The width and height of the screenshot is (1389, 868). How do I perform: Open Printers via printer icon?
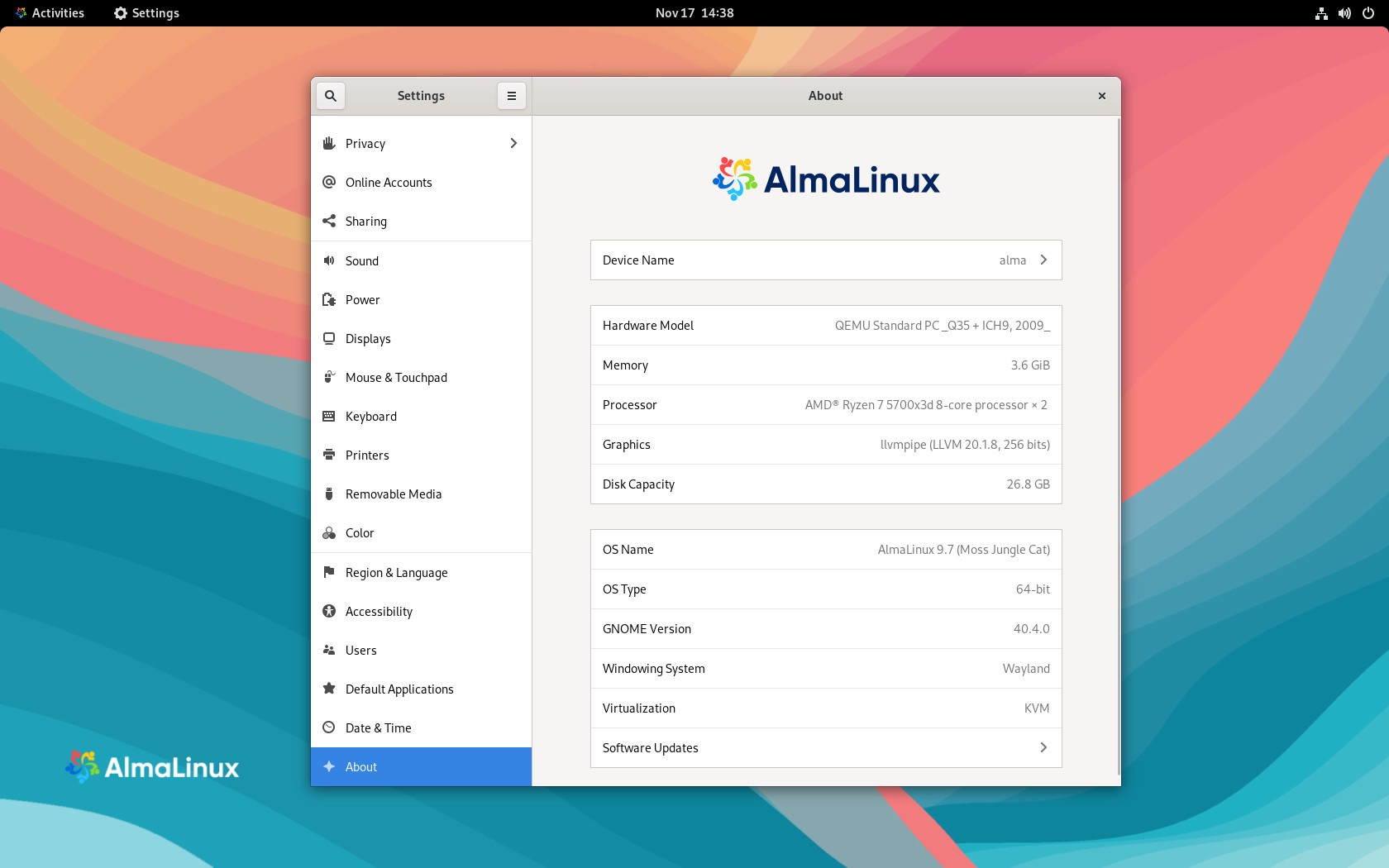point(330,455)
